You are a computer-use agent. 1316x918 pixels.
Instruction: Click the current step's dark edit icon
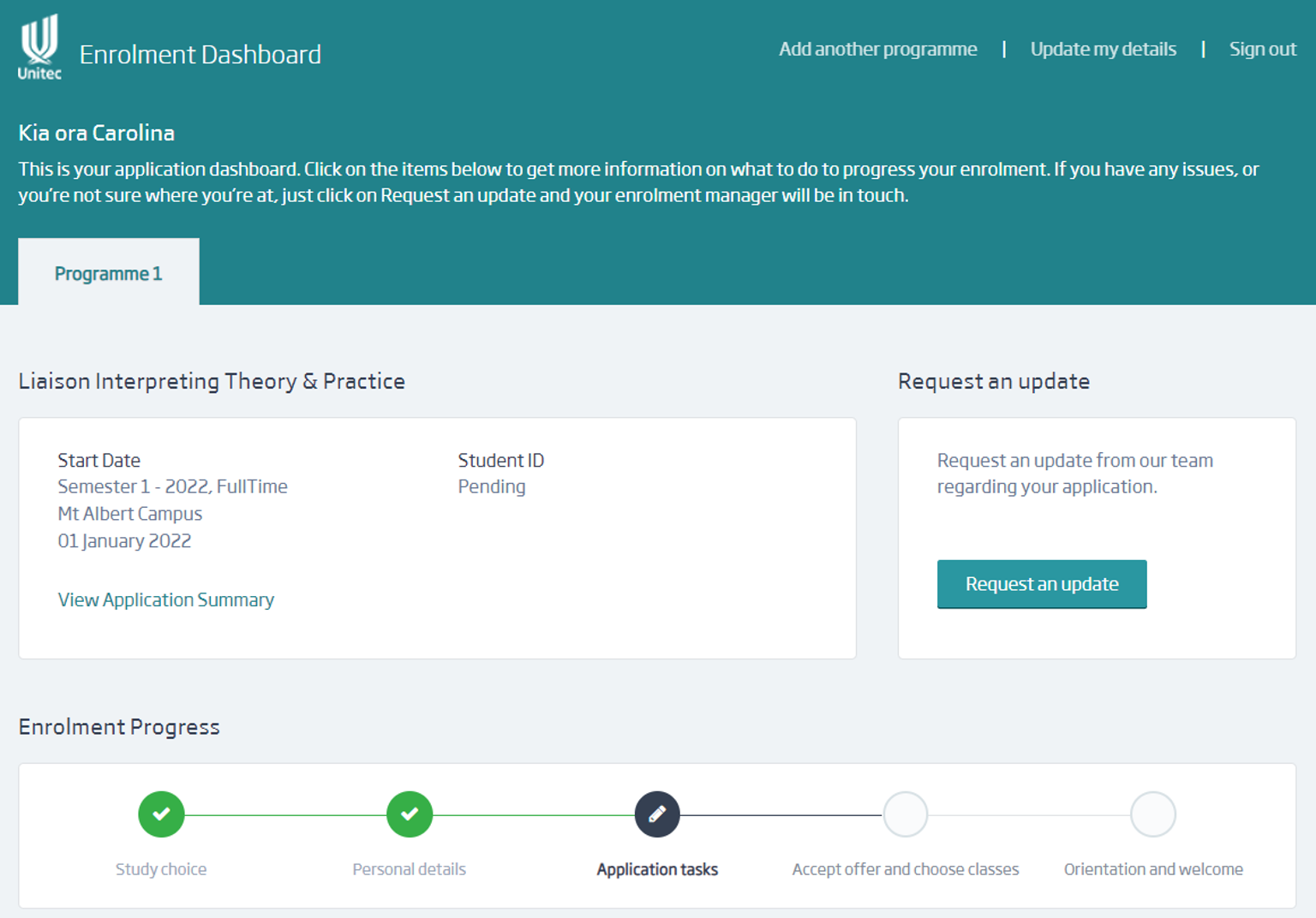coord(657,814)
